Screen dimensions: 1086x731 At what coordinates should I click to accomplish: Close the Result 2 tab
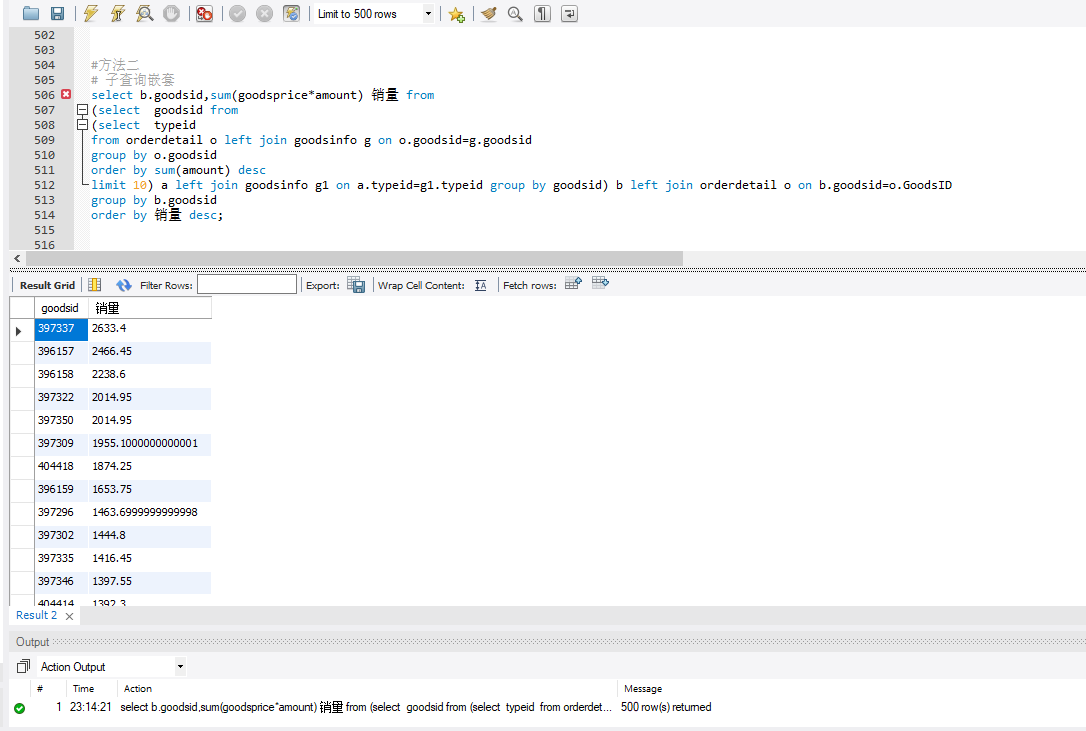coord(69,616)
